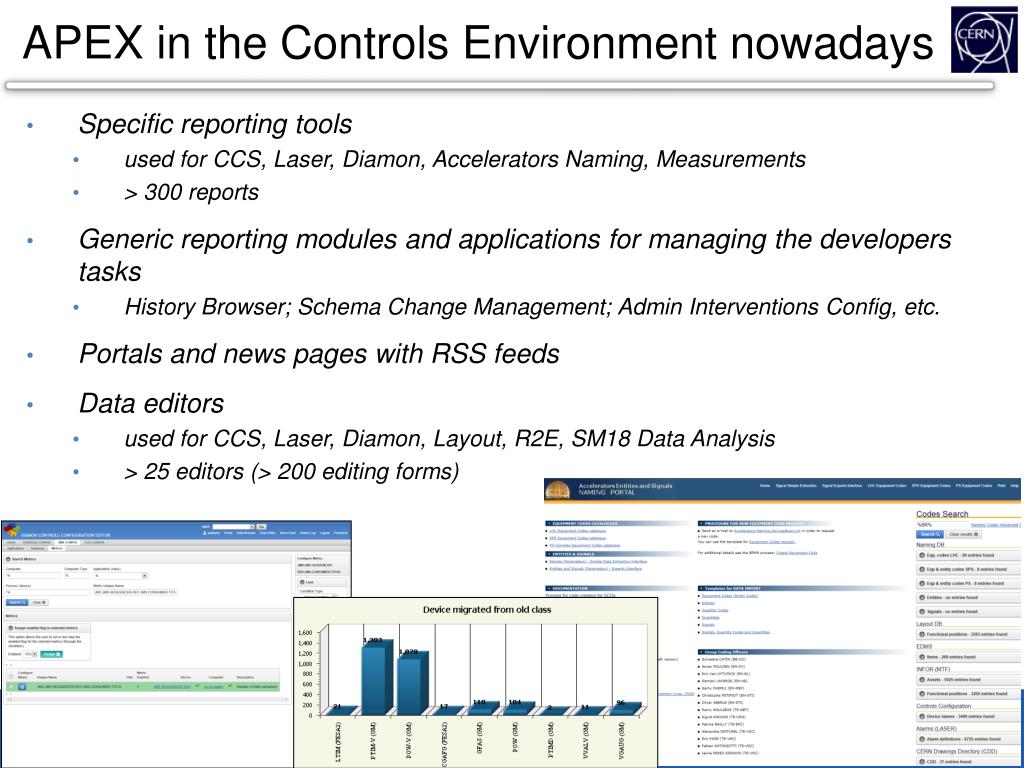1024x768 pixels.
Task: Click Help in Naming Portal navigation
Action: (1015, 486)
